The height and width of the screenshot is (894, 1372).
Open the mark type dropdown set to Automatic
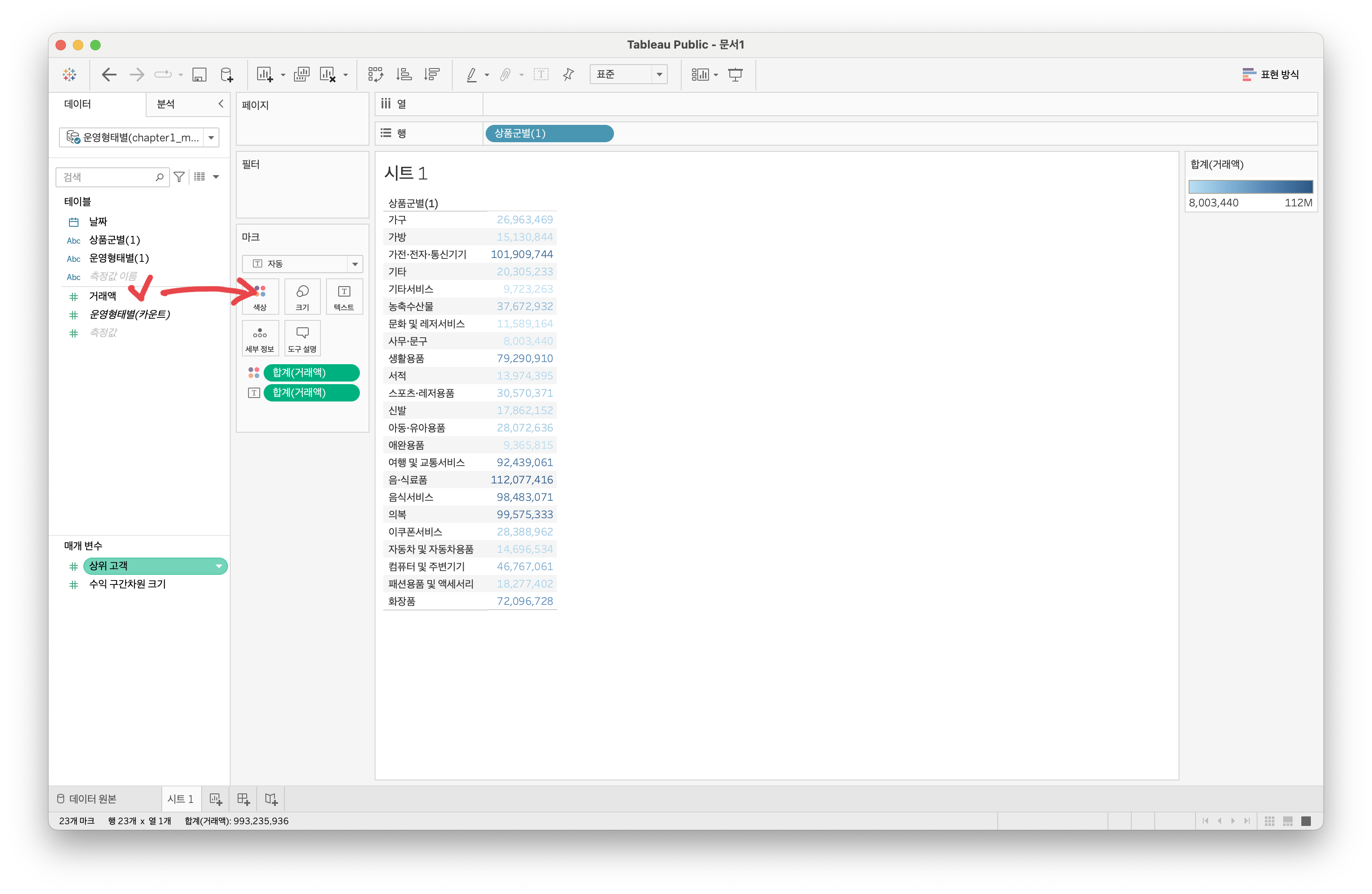point(302,264)
